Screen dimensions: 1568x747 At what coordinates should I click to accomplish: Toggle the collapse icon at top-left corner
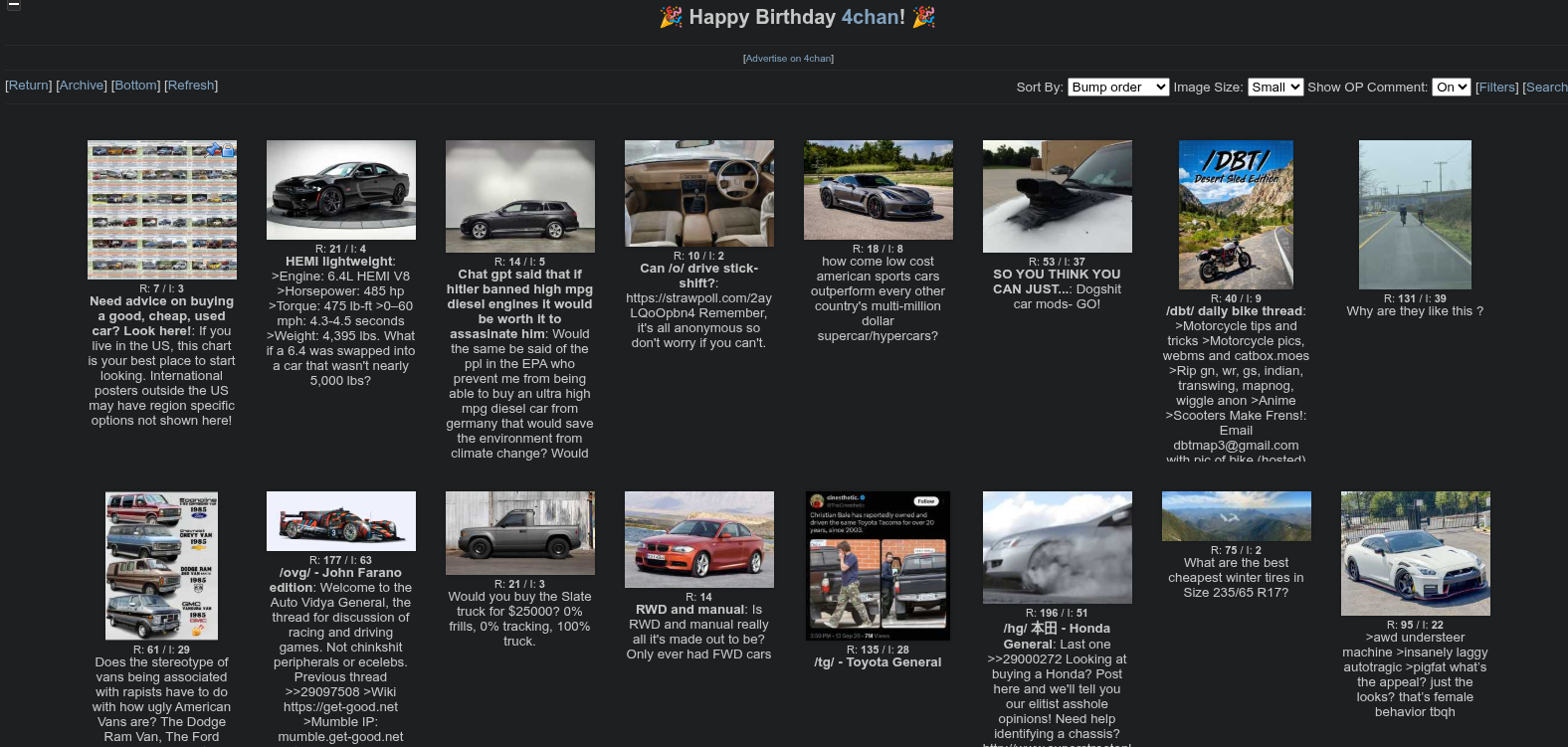pos(14,4)
